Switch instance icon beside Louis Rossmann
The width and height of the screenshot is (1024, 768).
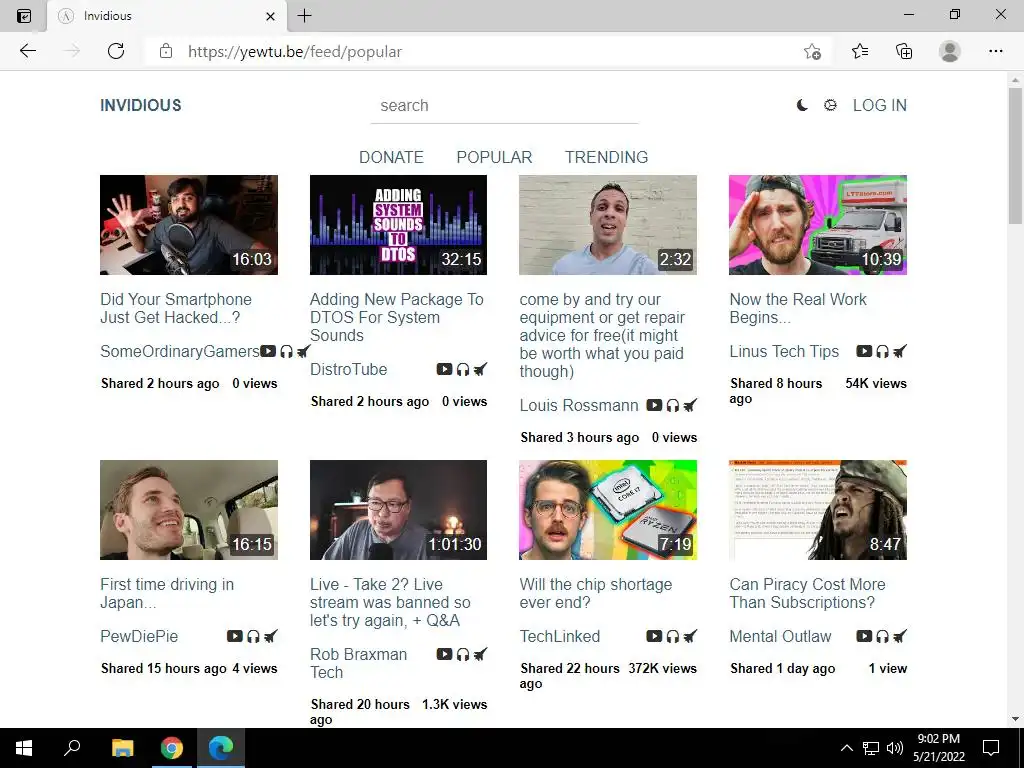690,406
